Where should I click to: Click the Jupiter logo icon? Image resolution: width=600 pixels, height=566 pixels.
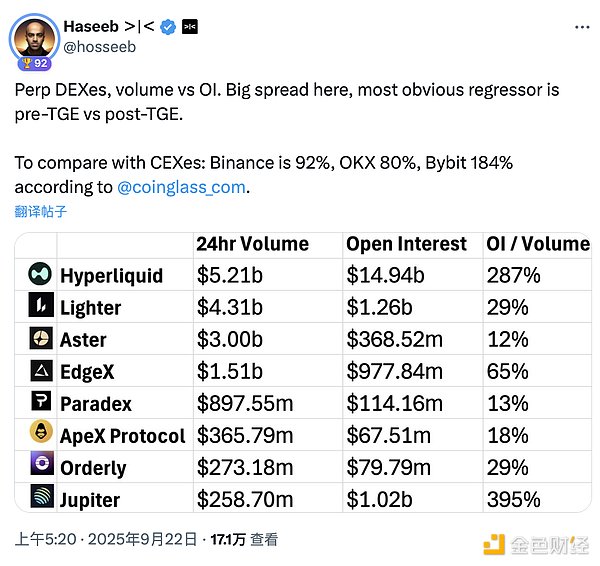pos(39,498)
